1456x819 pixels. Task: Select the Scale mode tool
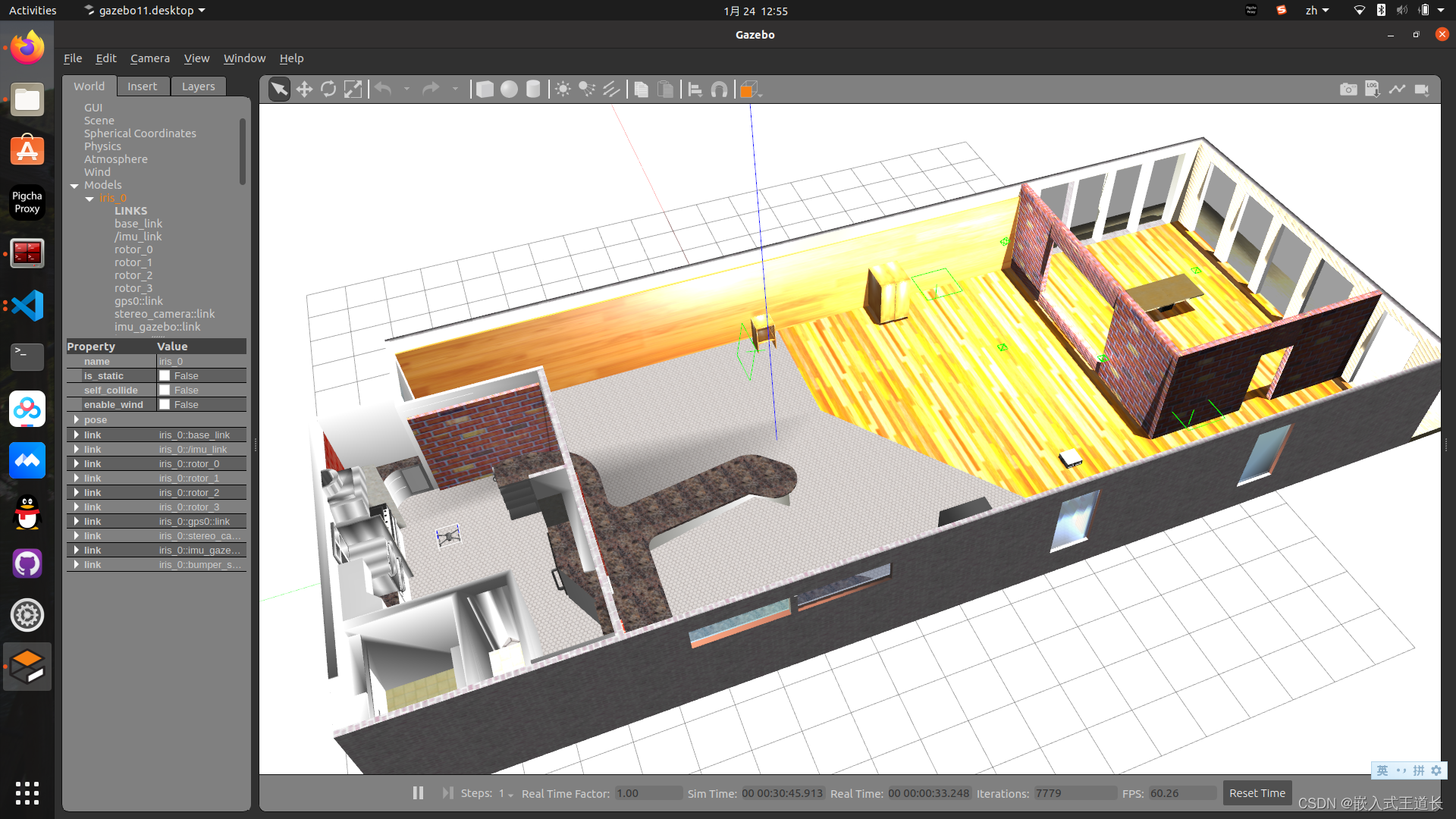(353, 89)
